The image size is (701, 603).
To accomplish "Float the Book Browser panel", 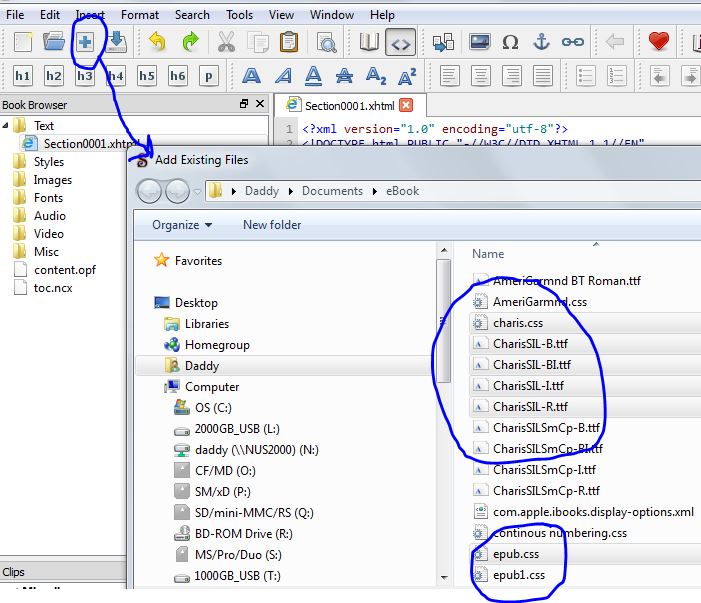I will [x=244, y=104].
